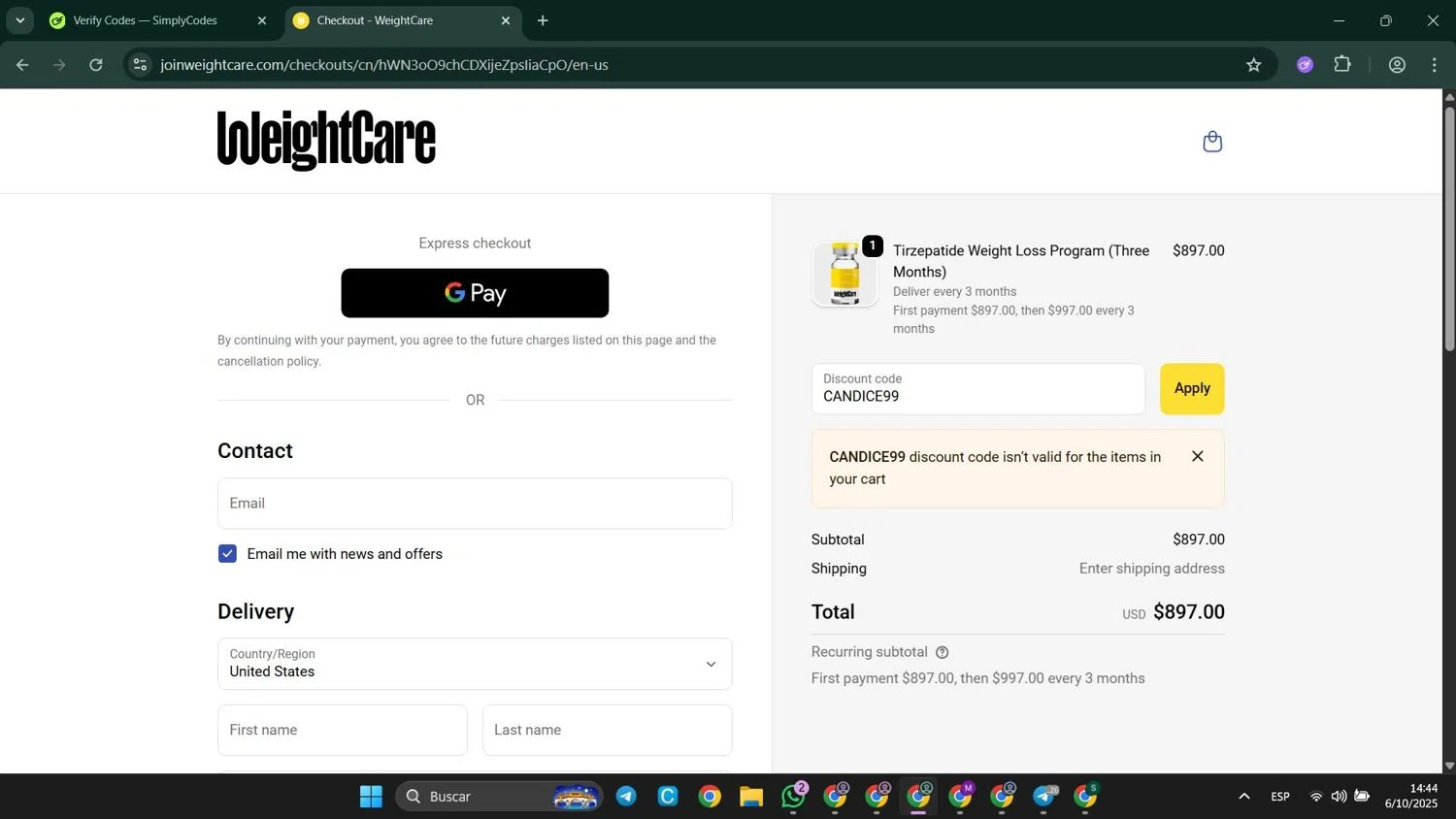Focus the Last name field

point(607,730)
